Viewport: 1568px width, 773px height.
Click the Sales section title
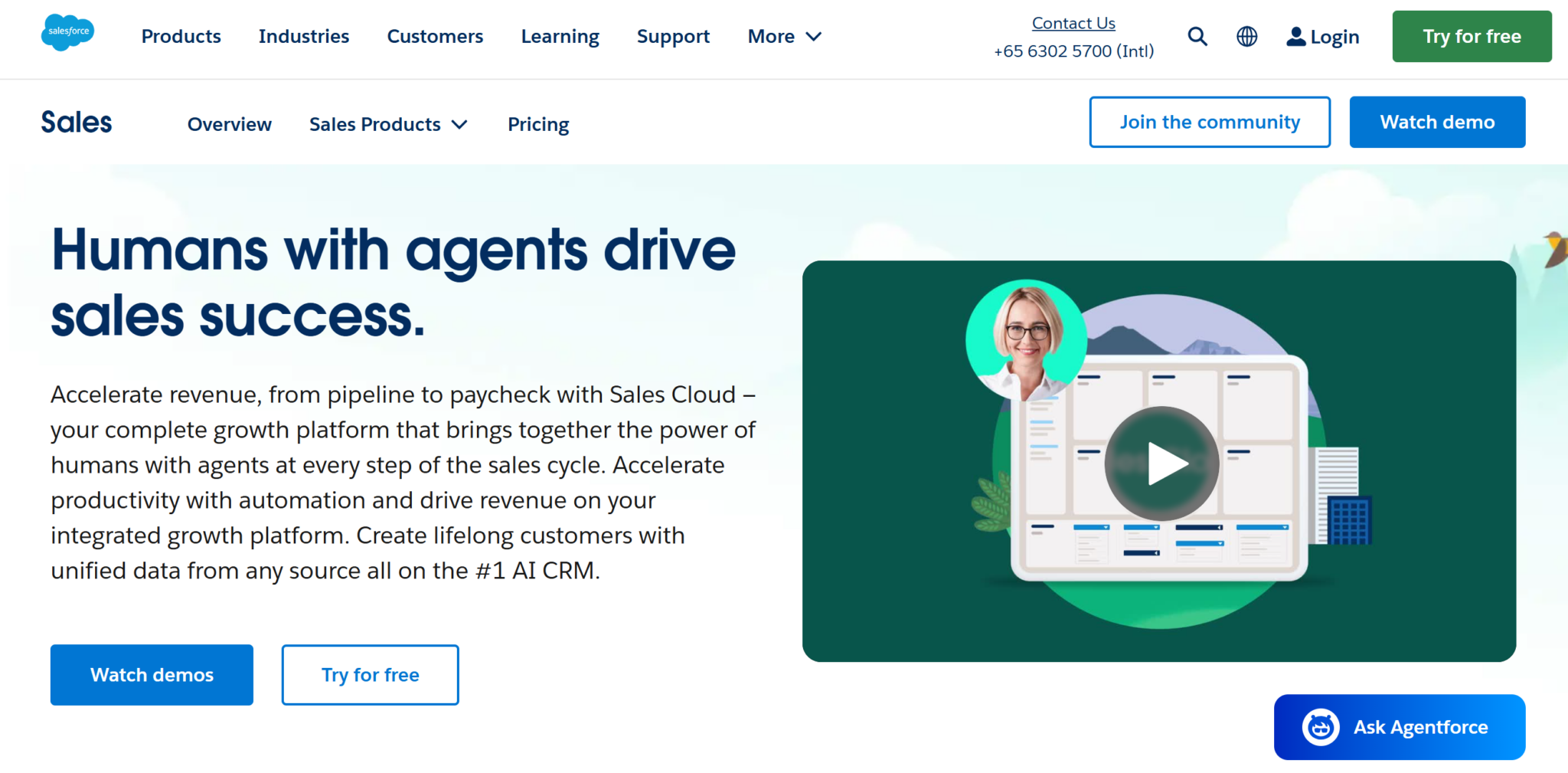(77, 123)
